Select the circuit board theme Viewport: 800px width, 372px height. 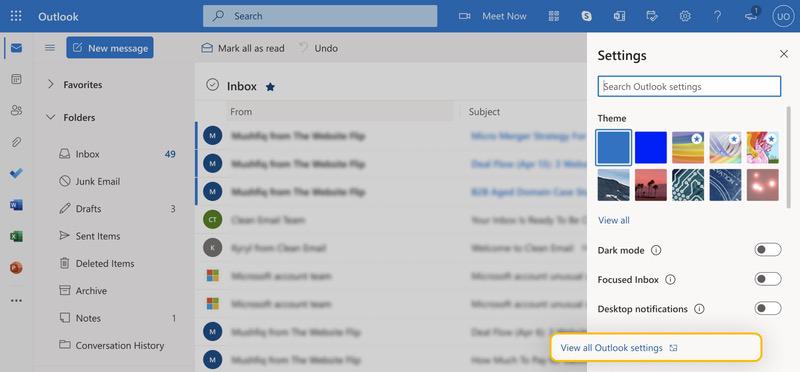tap(688, 185)
